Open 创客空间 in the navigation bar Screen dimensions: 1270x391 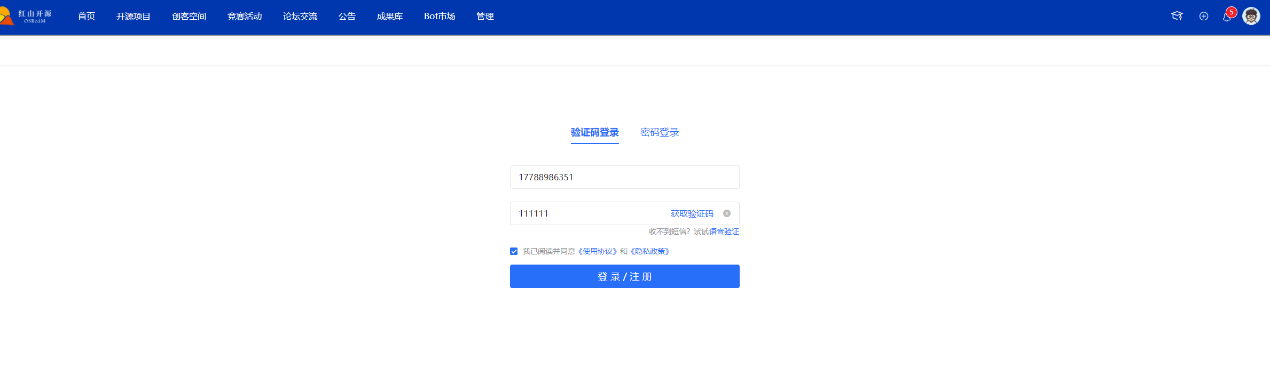coord(189,16)
